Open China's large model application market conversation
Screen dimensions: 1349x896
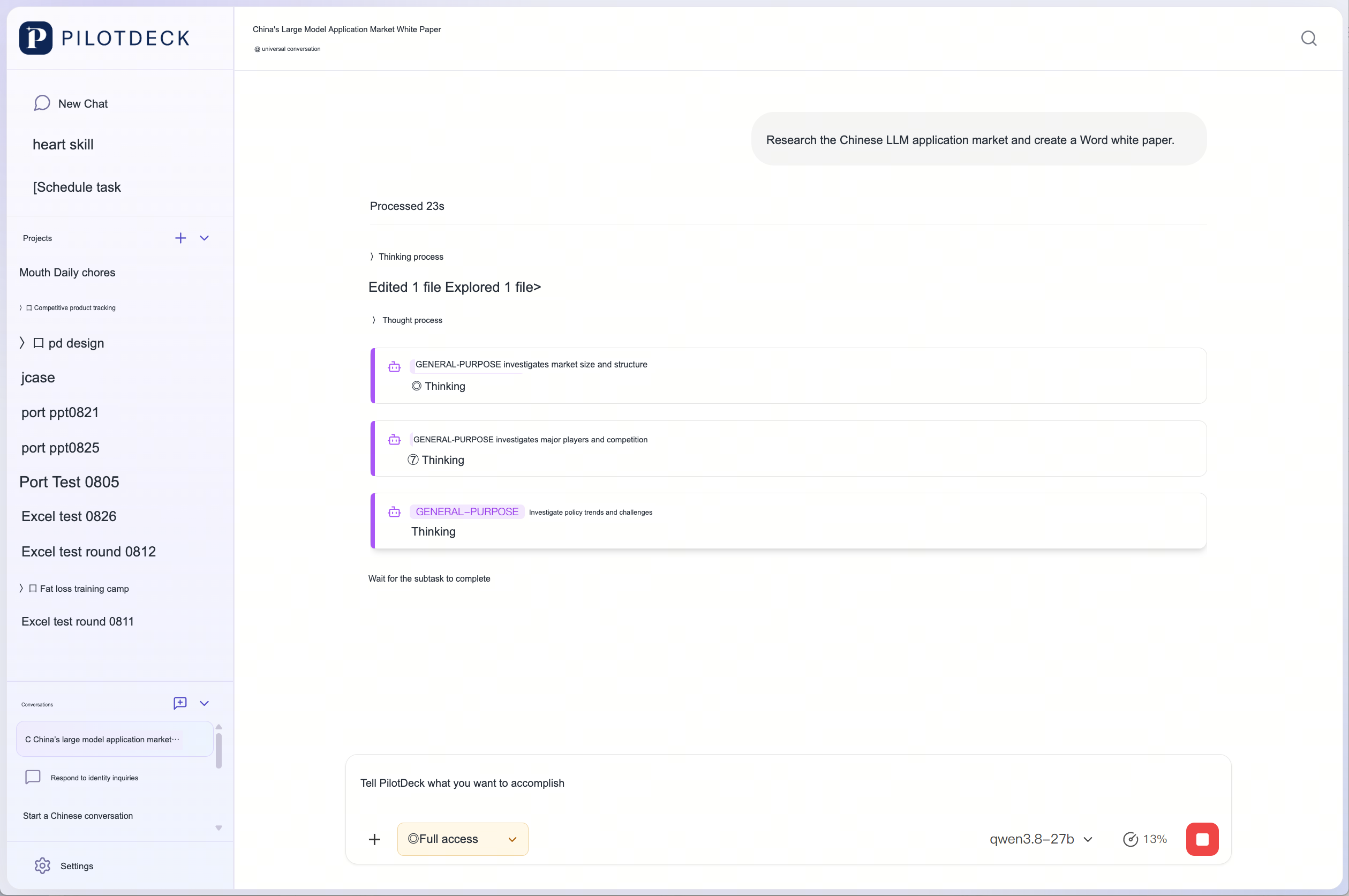[115, 739]
